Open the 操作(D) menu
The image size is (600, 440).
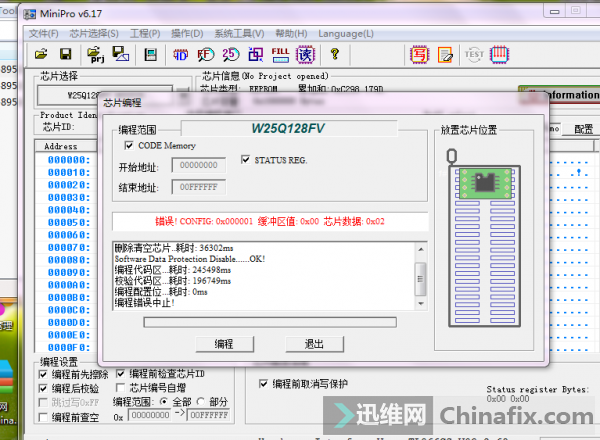click(187, 34)
